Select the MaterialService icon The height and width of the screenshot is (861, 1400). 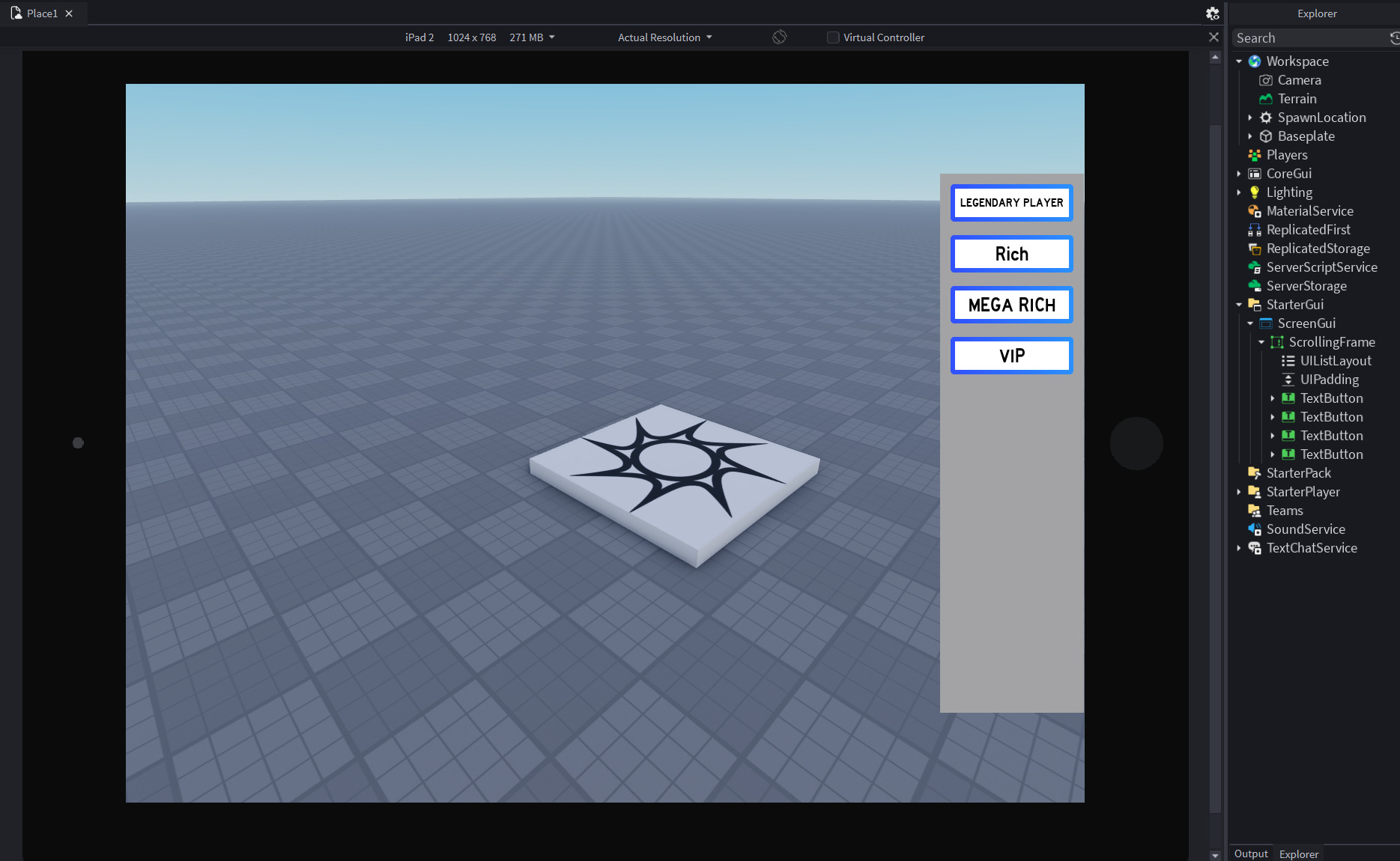[x=1255, y=211]
